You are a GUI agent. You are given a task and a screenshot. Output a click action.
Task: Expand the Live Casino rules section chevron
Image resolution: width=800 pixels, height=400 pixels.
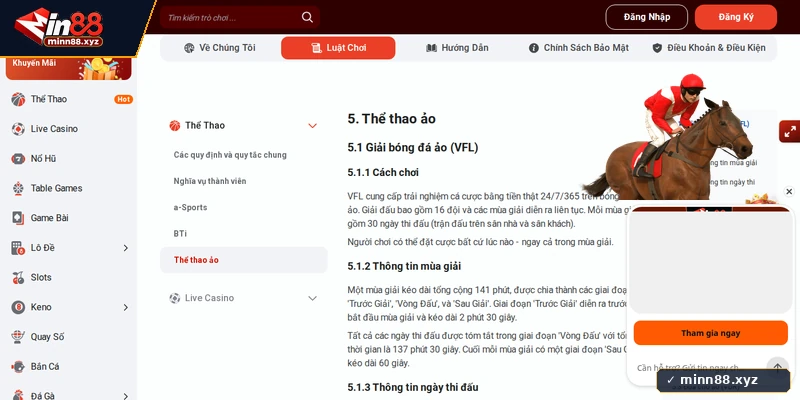tap(313, 298)
